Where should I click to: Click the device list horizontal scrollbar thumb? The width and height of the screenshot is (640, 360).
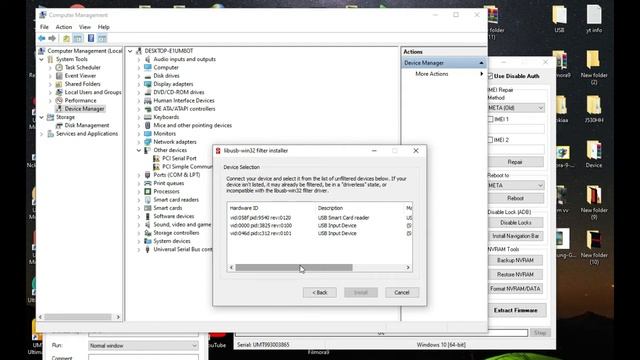294,268
